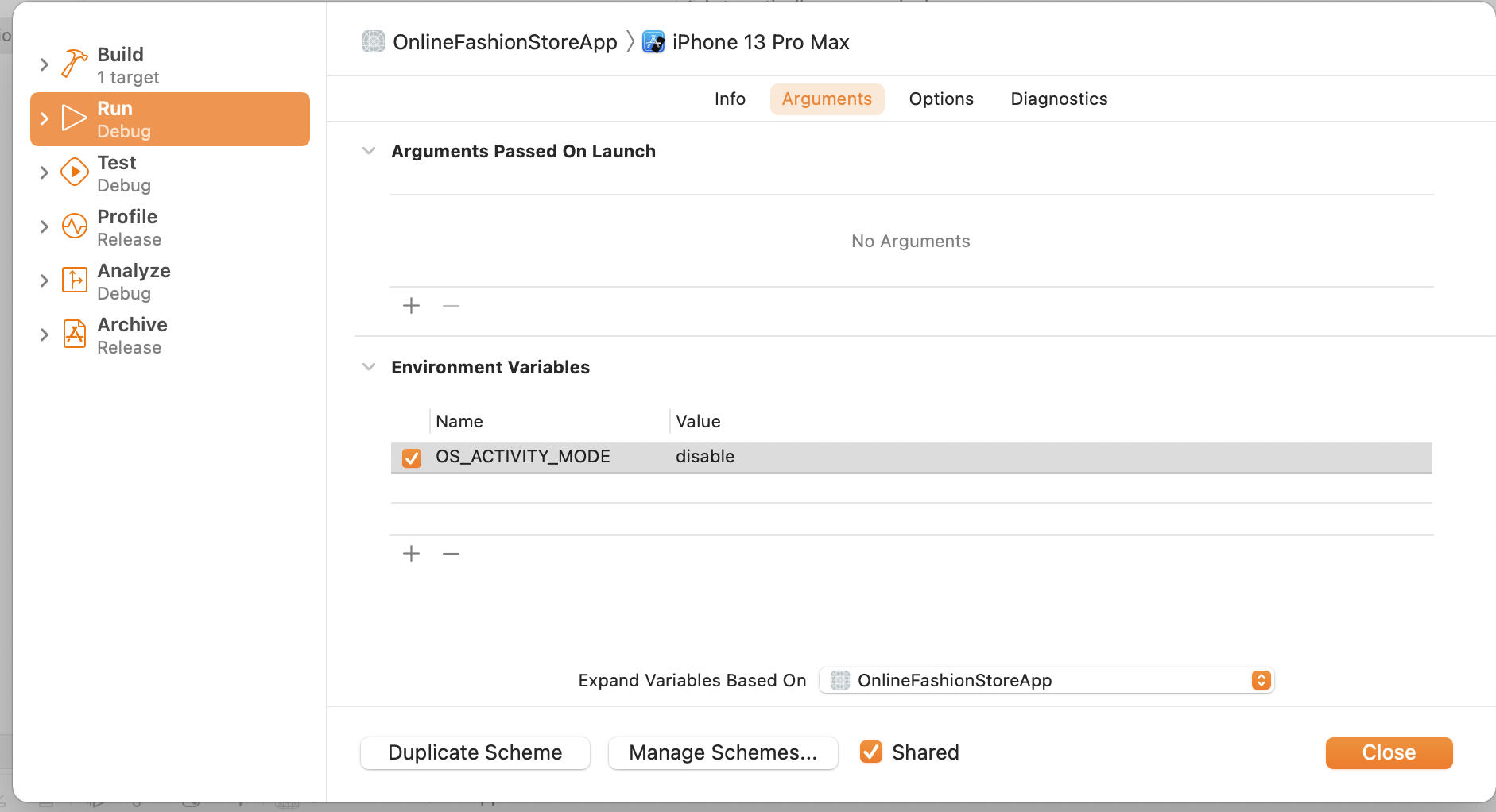Switch to the Info tab

click(730, 99)
